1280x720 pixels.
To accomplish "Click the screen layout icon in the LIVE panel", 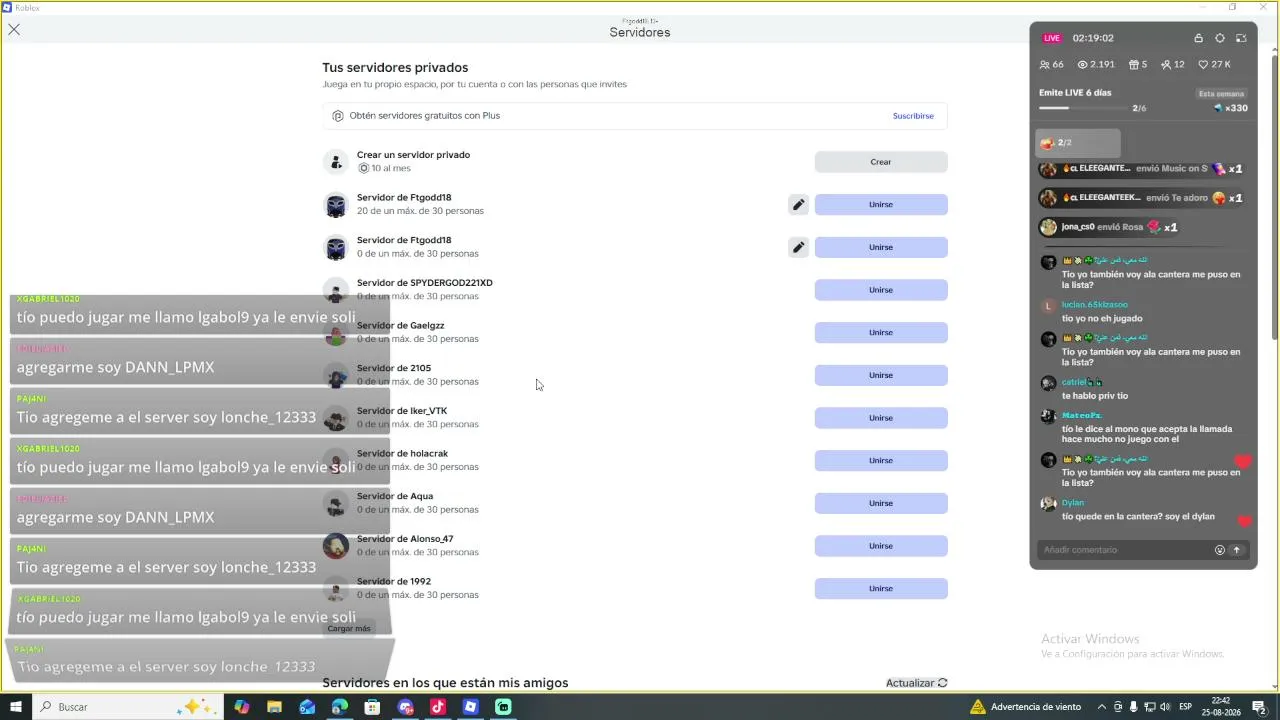I will (1241, 38).
